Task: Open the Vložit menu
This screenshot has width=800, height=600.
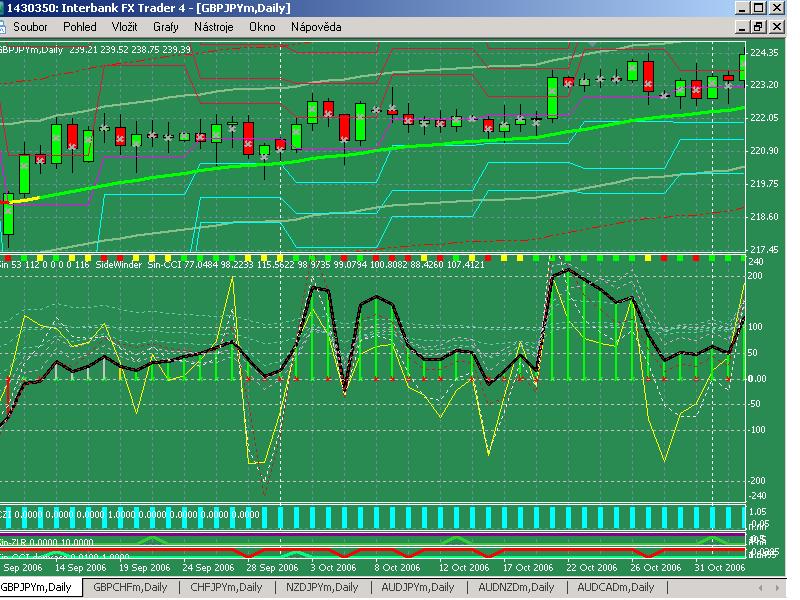Action: (x=124, y=27)
